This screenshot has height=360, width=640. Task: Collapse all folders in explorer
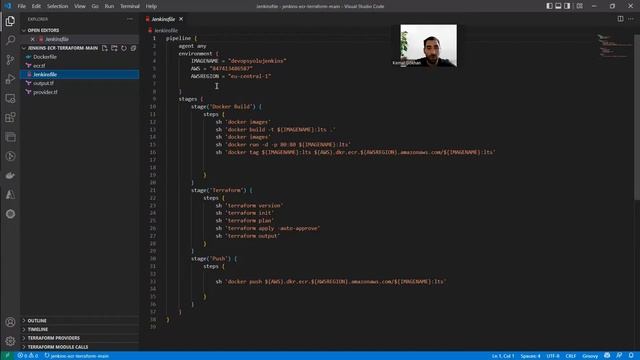pyautogui.click(x=133, y=48)
